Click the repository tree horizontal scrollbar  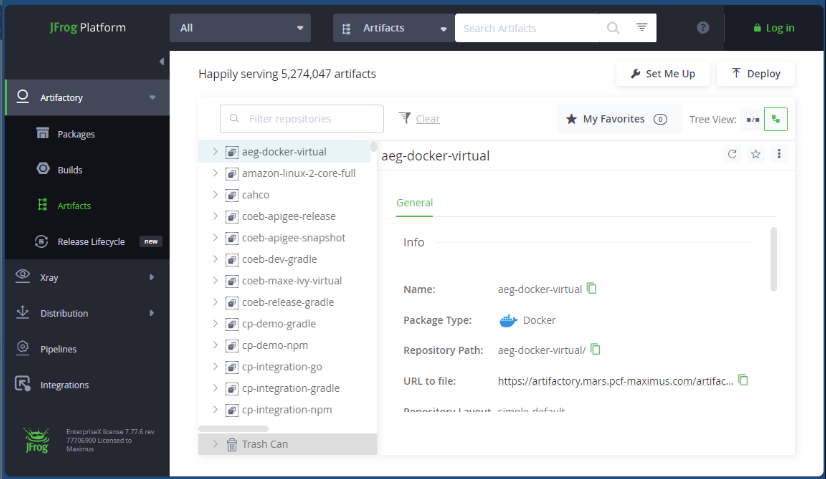click(233, 428)
